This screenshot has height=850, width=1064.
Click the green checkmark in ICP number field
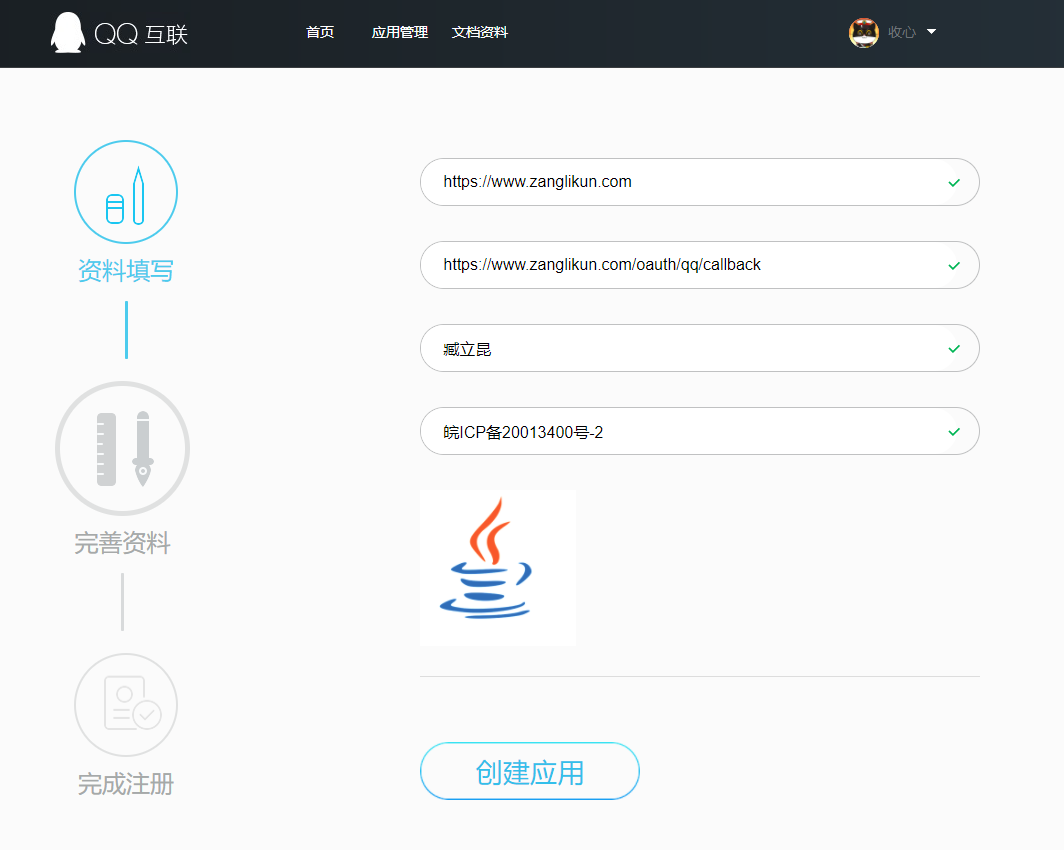tap(954, 432)
